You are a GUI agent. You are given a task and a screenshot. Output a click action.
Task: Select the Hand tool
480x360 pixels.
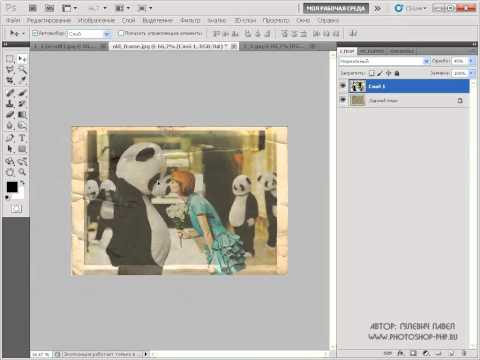pyautogui.click(x=10, y=172)
